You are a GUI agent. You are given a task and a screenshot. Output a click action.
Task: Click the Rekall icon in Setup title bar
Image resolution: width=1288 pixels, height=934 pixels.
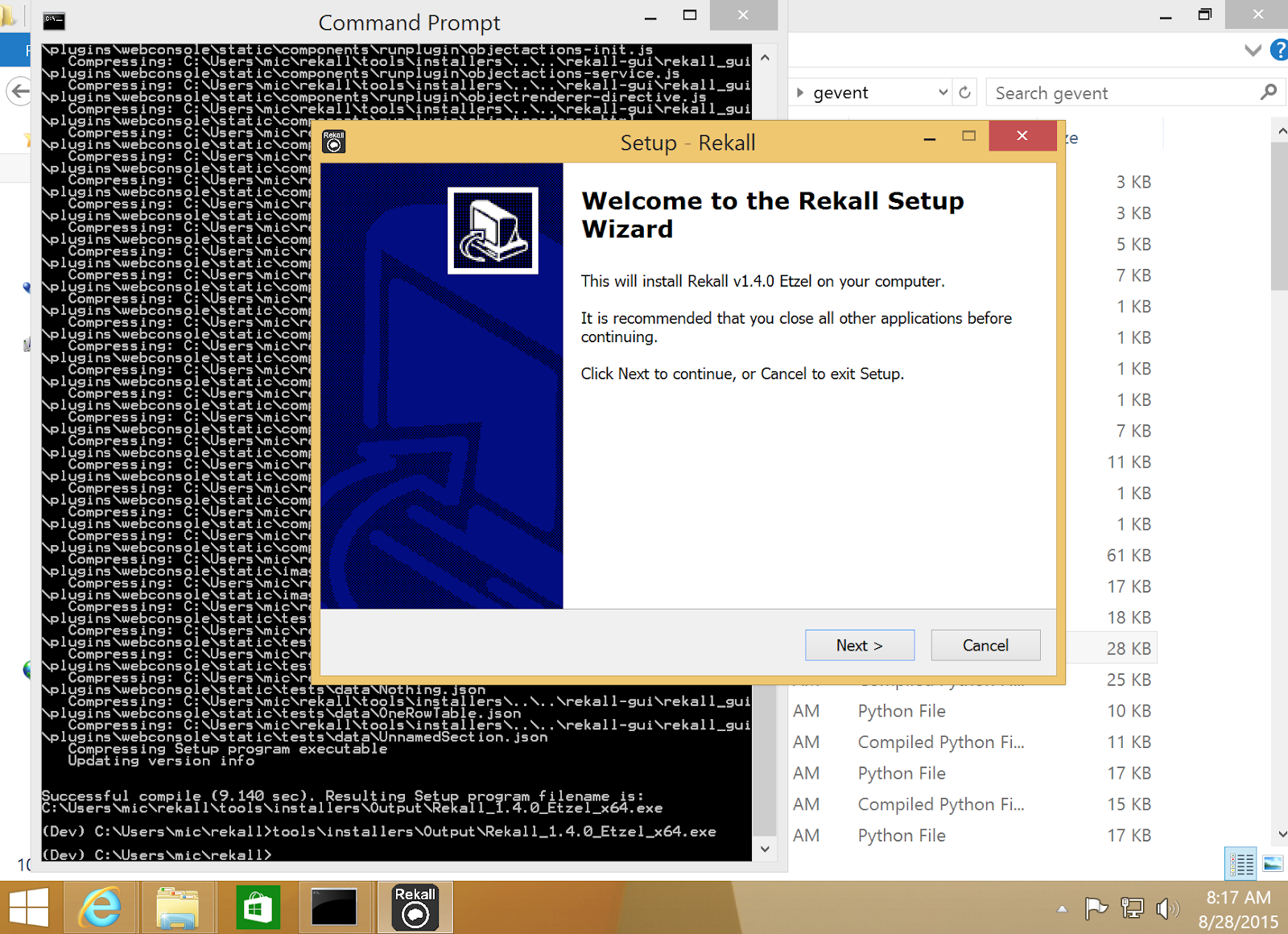click(333, 142)
